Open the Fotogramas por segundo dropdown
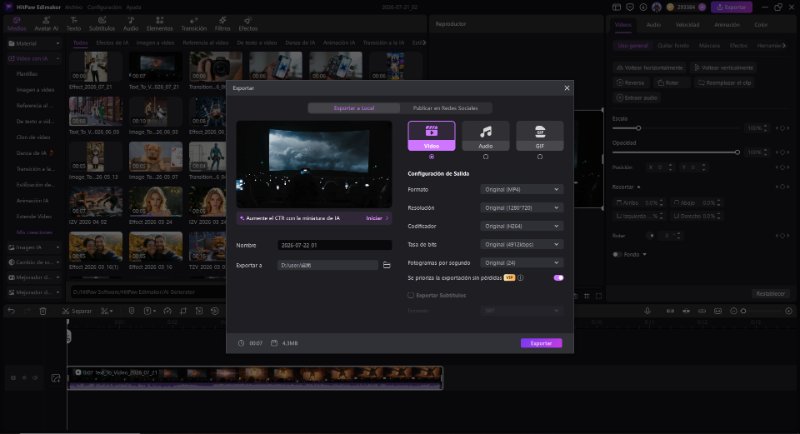 point(521,263)
